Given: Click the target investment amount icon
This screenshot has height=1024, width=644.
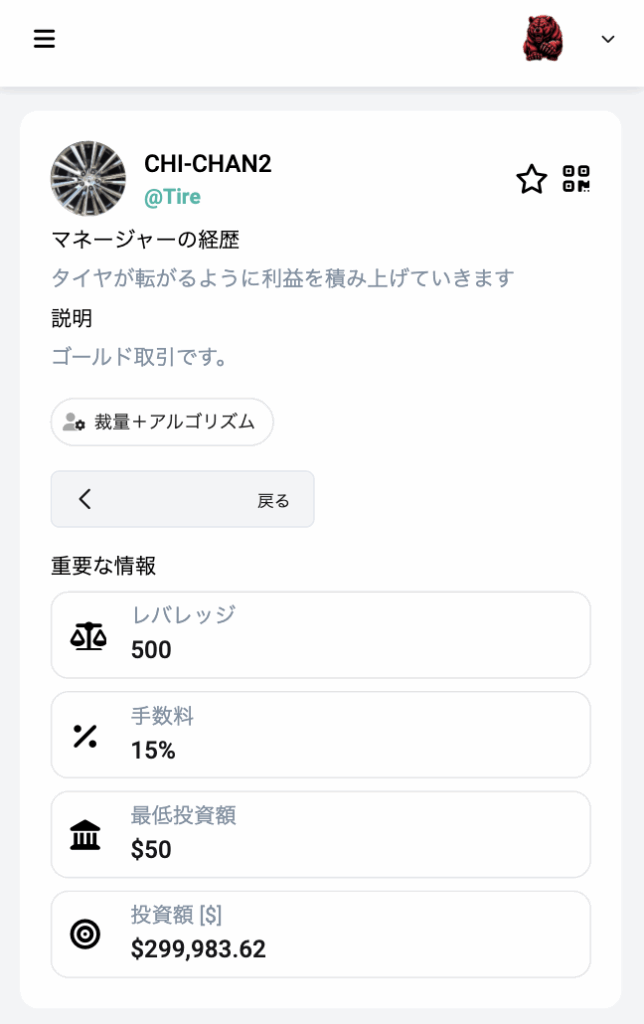Looking at the screenshot, I should (85, 934).
